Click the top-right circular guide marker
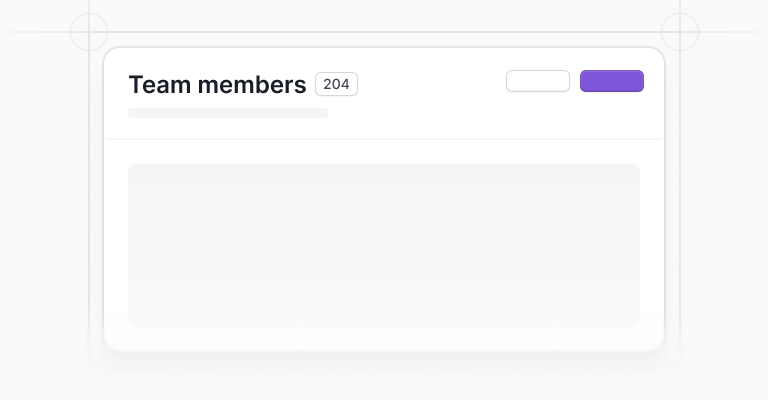The height and width of the screenshot is (400, 768). click(680, 32)
